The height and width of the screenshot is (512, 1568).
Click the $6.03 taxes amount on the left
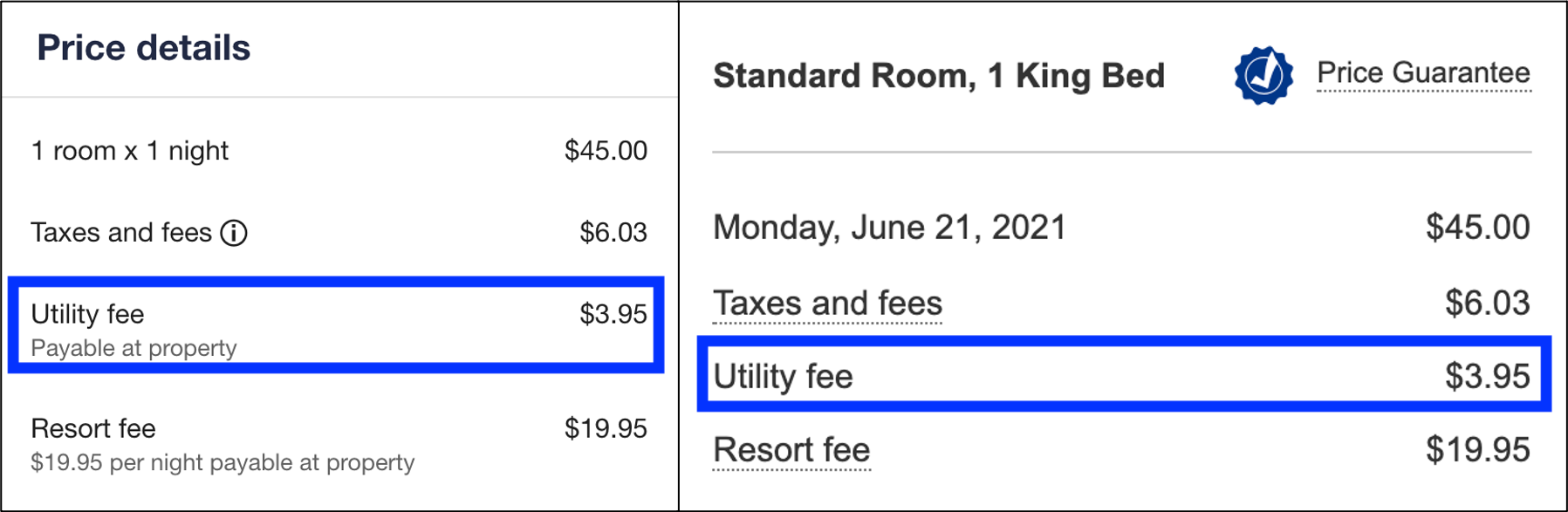(614, 233)
